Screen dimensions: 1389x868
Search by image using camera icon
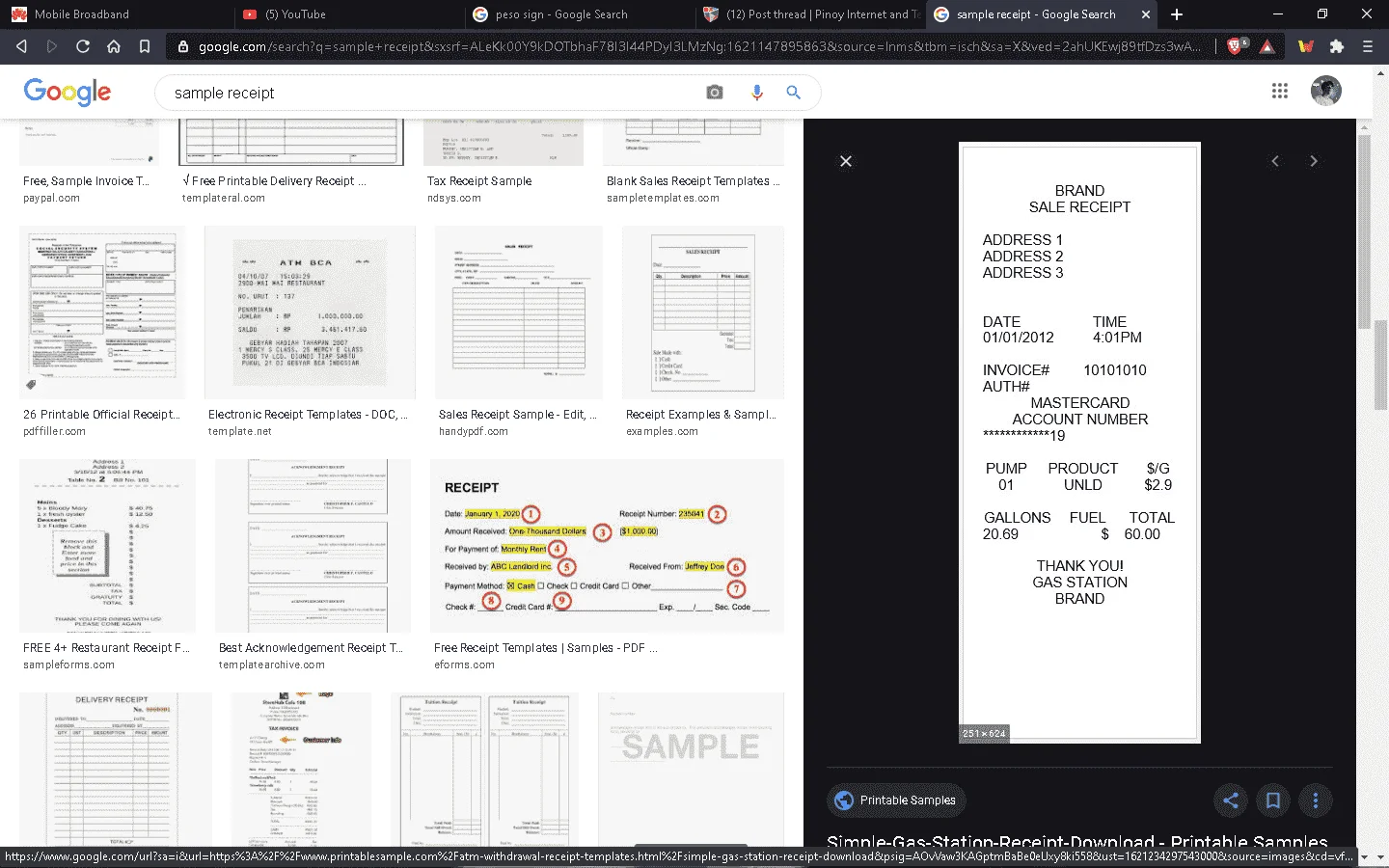715,93
